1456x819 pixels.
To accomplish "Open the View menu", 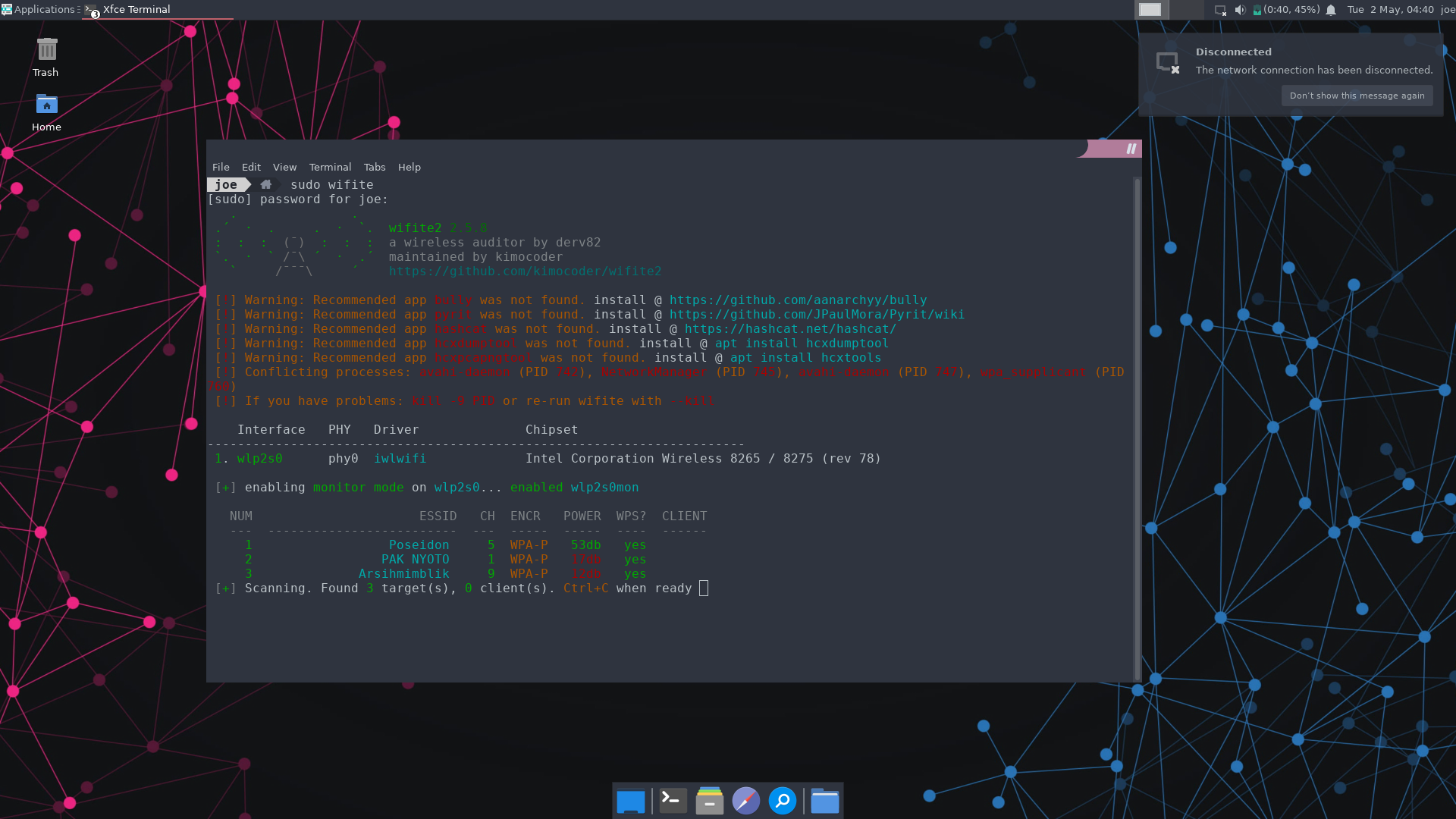I will point(284,167).
